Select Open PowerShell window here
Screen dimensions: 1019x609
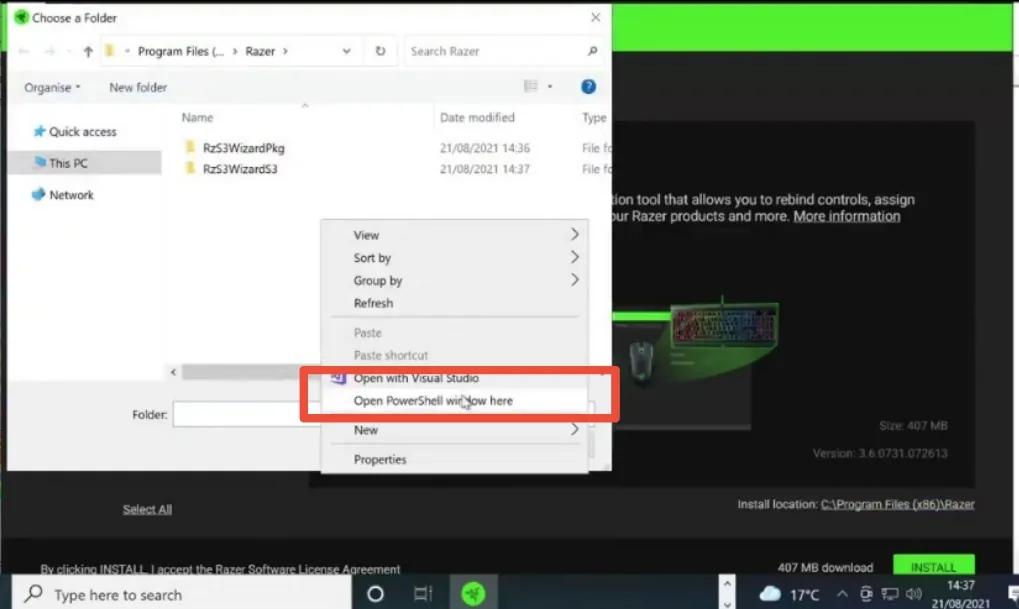pyautogui.click(x=430, y=402)
